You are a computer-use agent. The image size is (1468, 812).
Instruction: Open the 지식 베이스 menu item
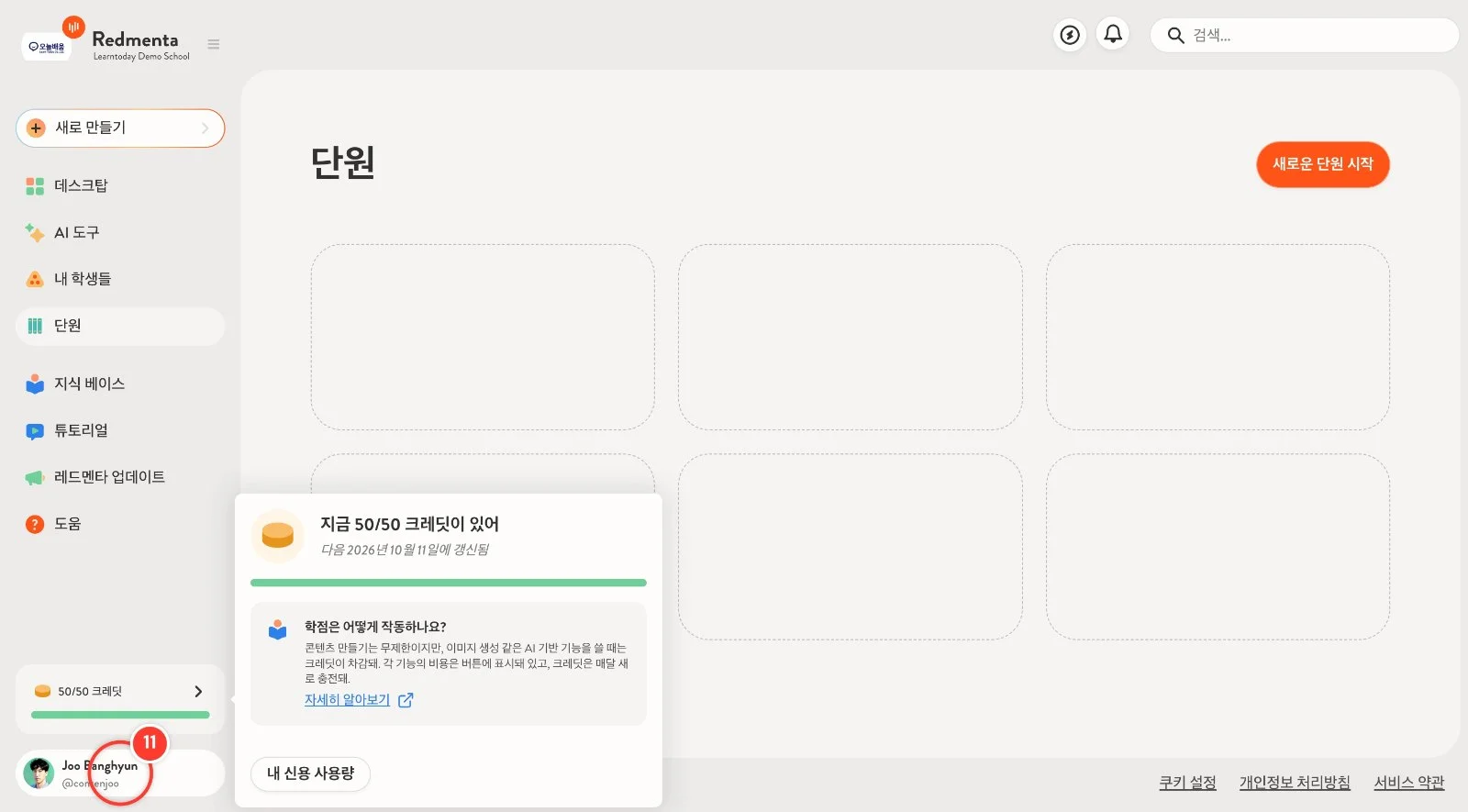tap(120, 384)
